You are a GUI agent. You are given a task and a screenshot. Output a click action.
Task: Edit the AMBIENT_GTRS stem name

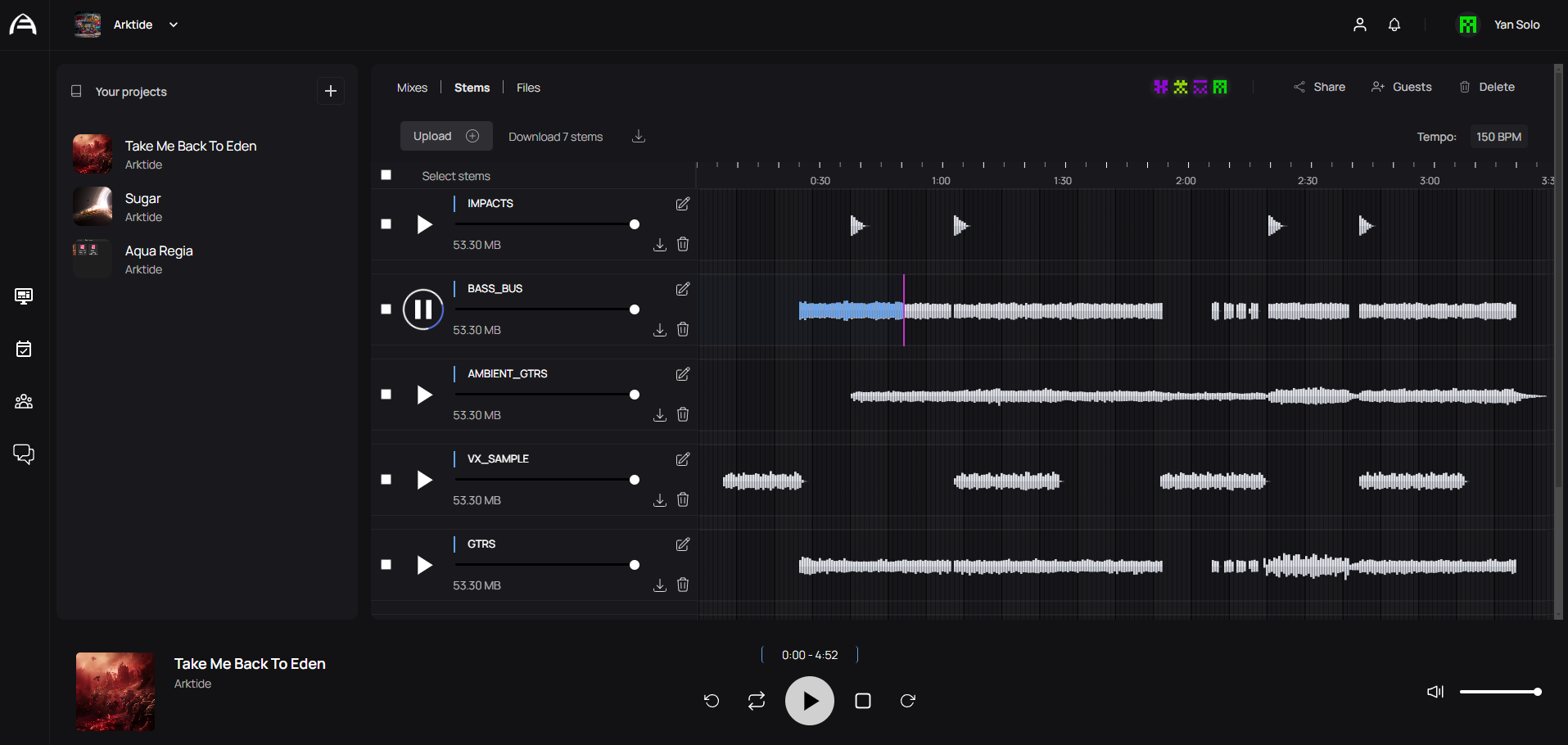pos(683,374)
